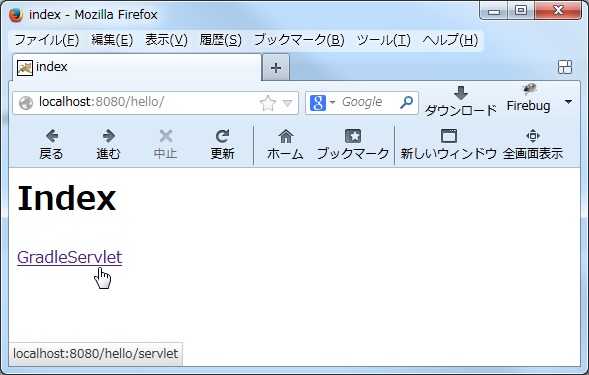Open 新しいウィンドウ new window
The height and width of the screenshot is (375, 589).
pyautogui.click(x=449, y=144)
